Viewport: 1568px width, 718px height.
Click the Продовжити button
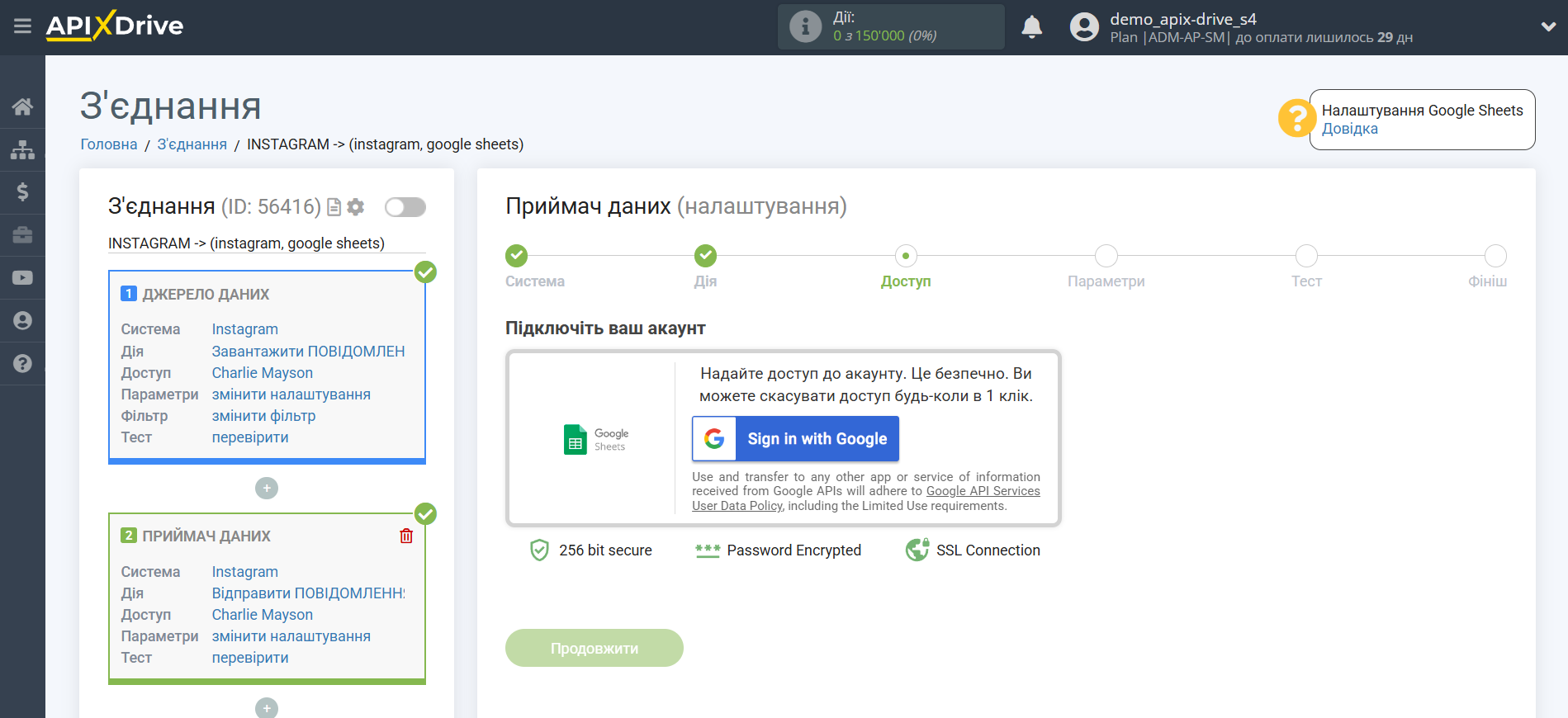point(594,649)
